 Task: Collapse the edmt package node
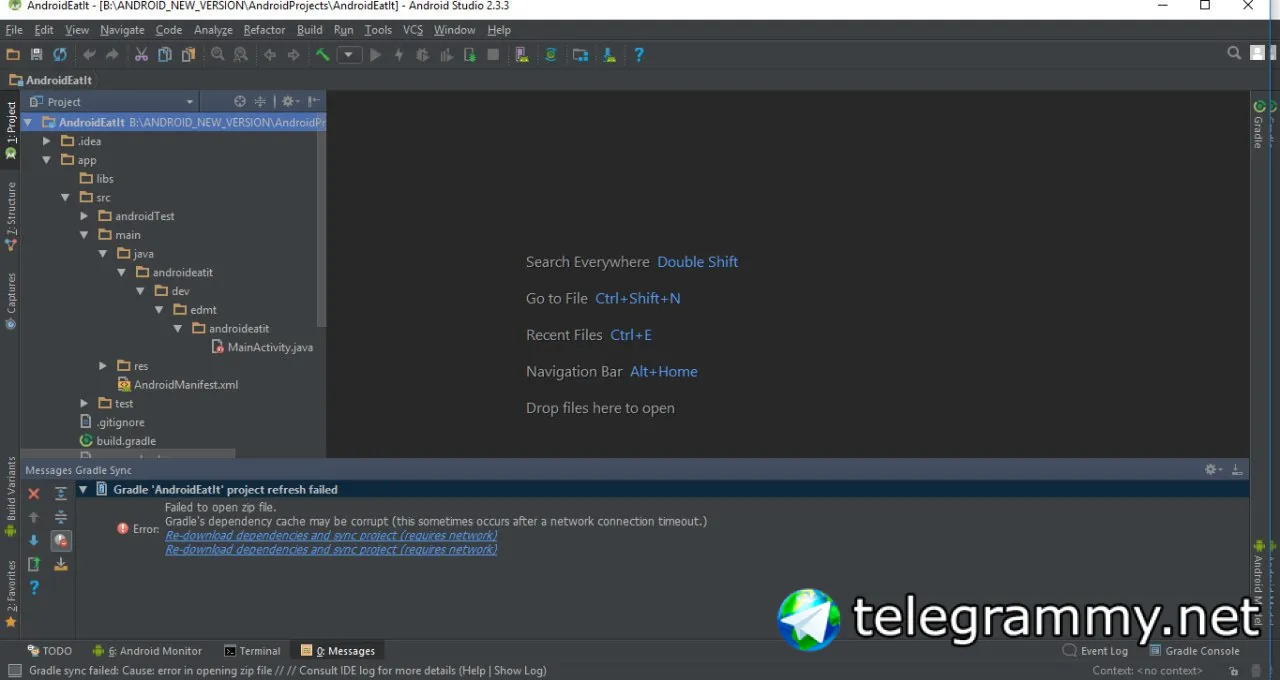(158, 310)
